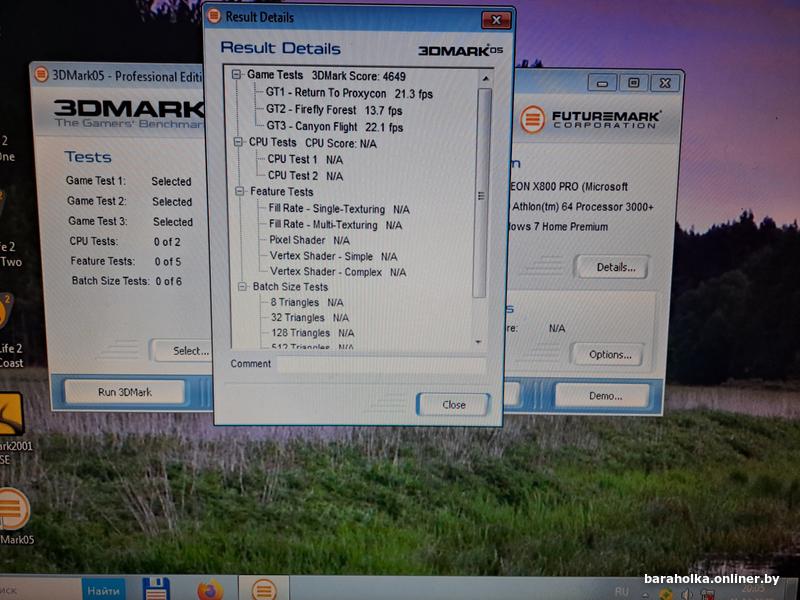
Task: Click the "Game Test 3:" label in Tests
Action: pos(98,221)
